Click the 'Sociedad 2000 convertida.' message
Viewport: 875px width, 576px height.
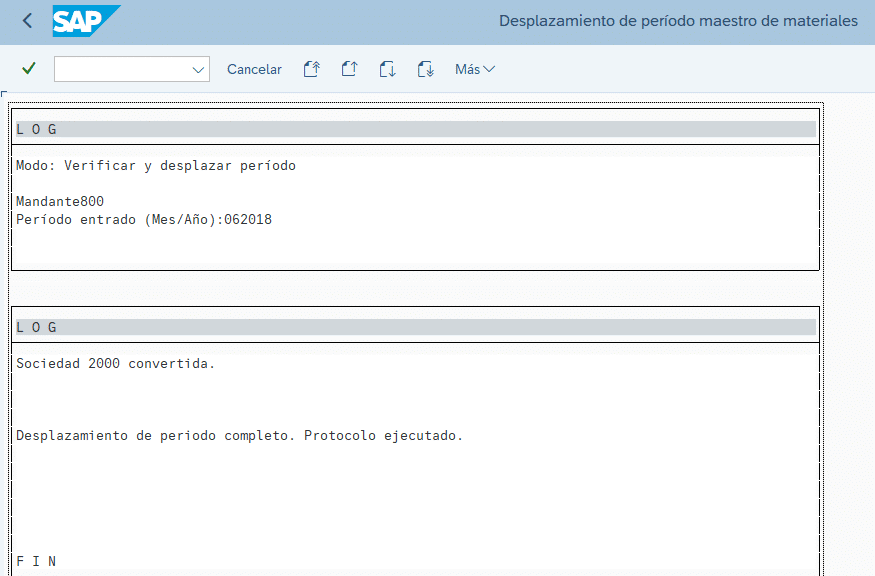(x=116, y=363)
